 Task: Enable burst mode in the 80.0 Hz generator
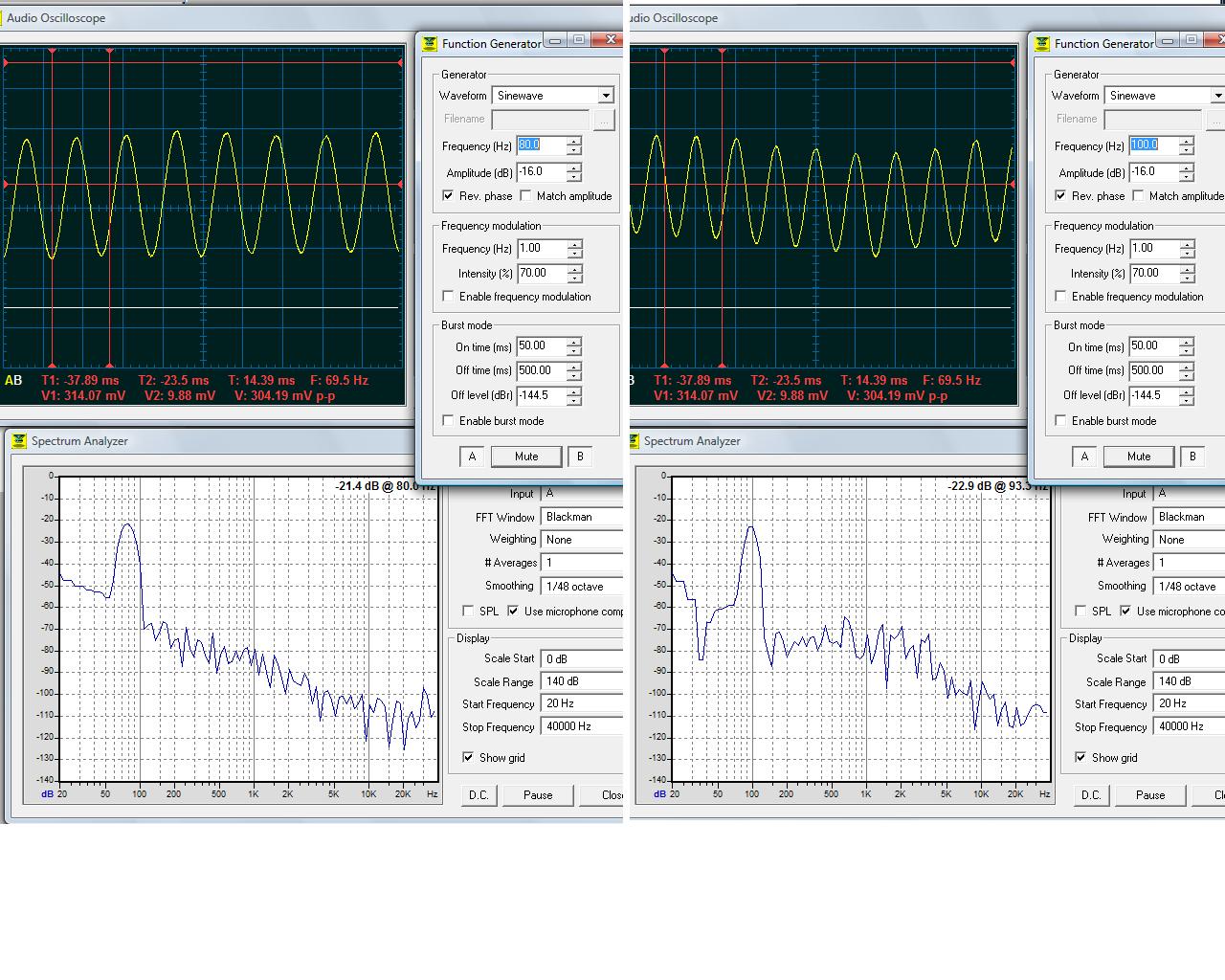coord(448,421)
